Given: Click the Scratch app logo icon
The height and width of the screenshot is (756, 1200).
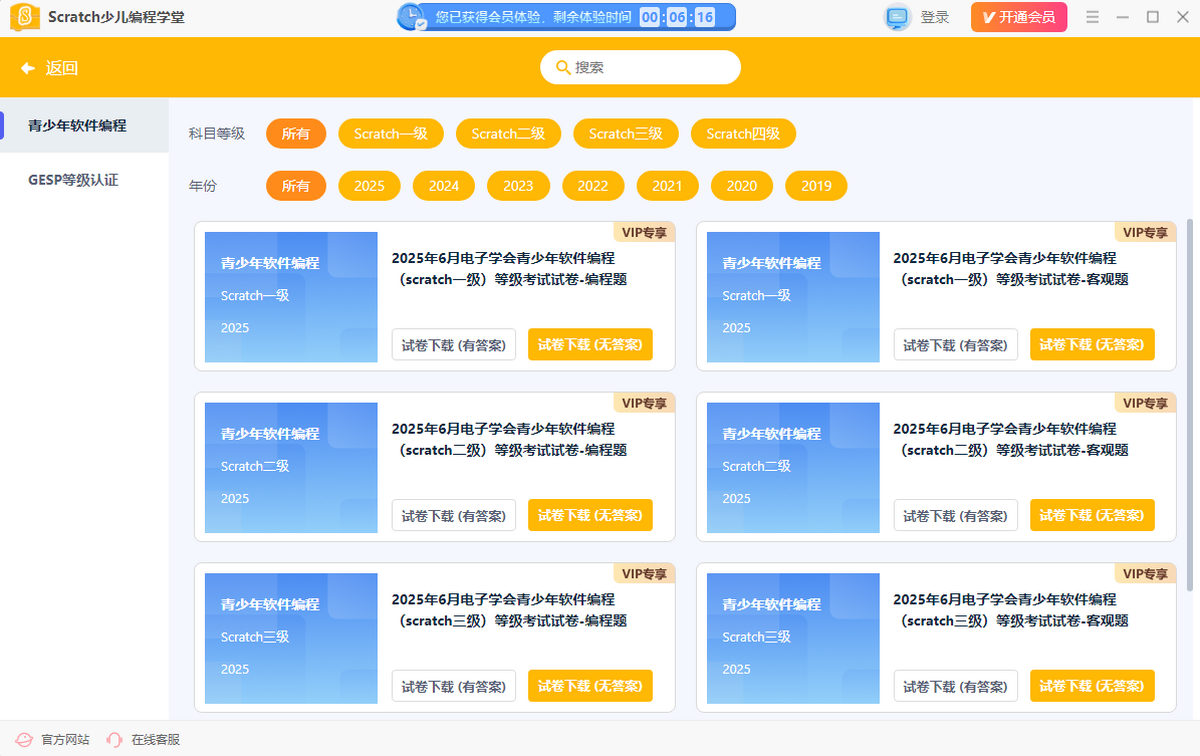Looking at the screenshot, I should coord(24,17).
